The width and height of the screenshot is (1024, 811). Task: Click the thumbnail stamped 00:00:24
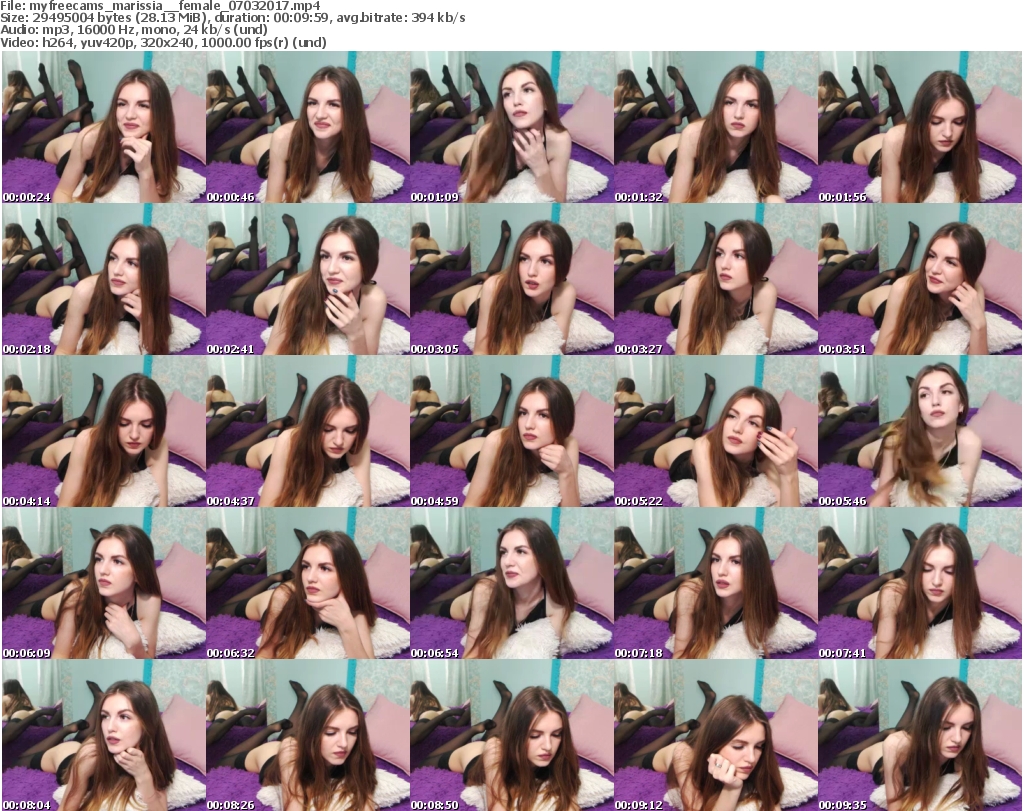[x=104, y=127]
